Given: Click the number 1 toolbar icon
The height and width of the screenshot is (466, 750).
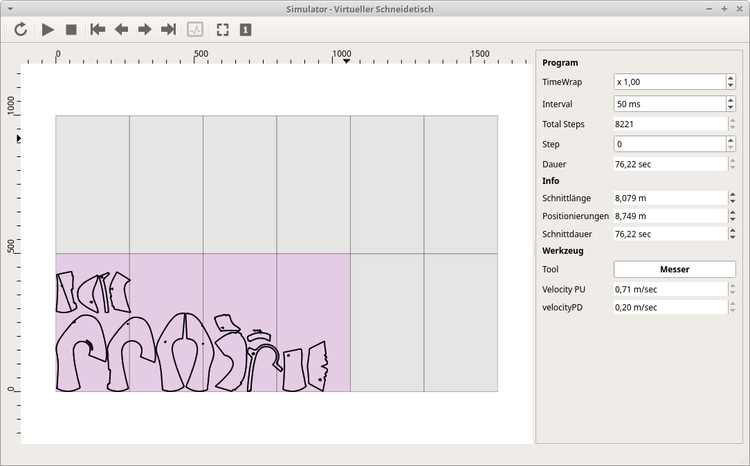Looking at the screenshot, I should [x=245, y=30].
